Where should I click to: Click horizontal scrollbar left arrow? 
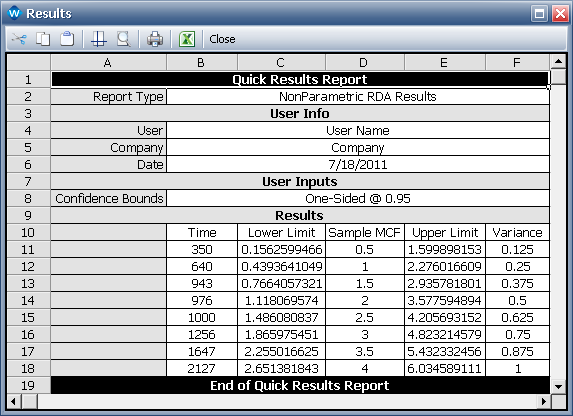pyautogui.click(x=14, y=402)
